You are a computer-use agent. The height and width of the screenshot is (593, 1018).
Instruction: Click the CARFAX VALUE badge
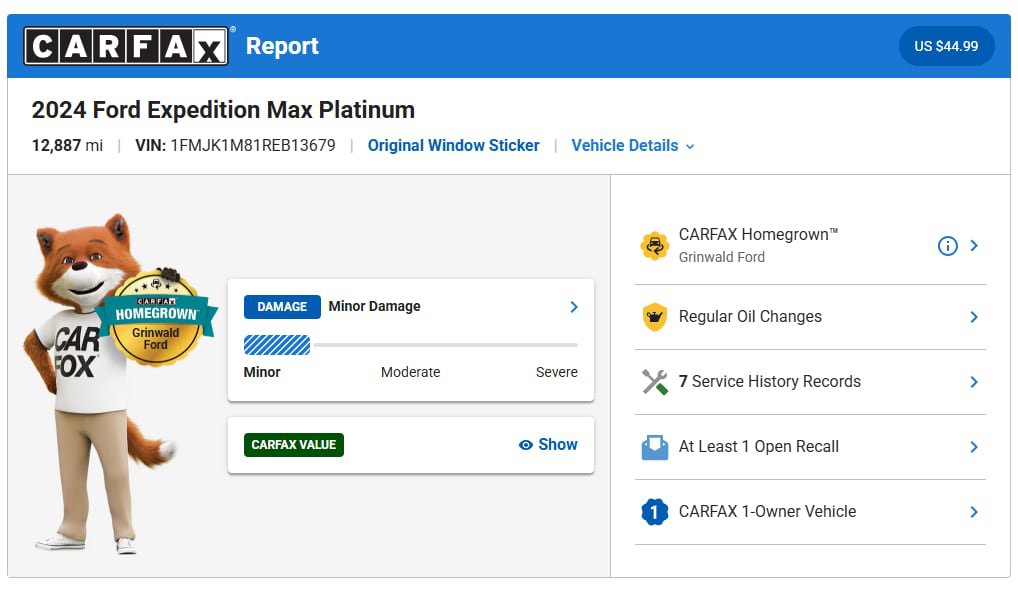(x=293, y=445)
